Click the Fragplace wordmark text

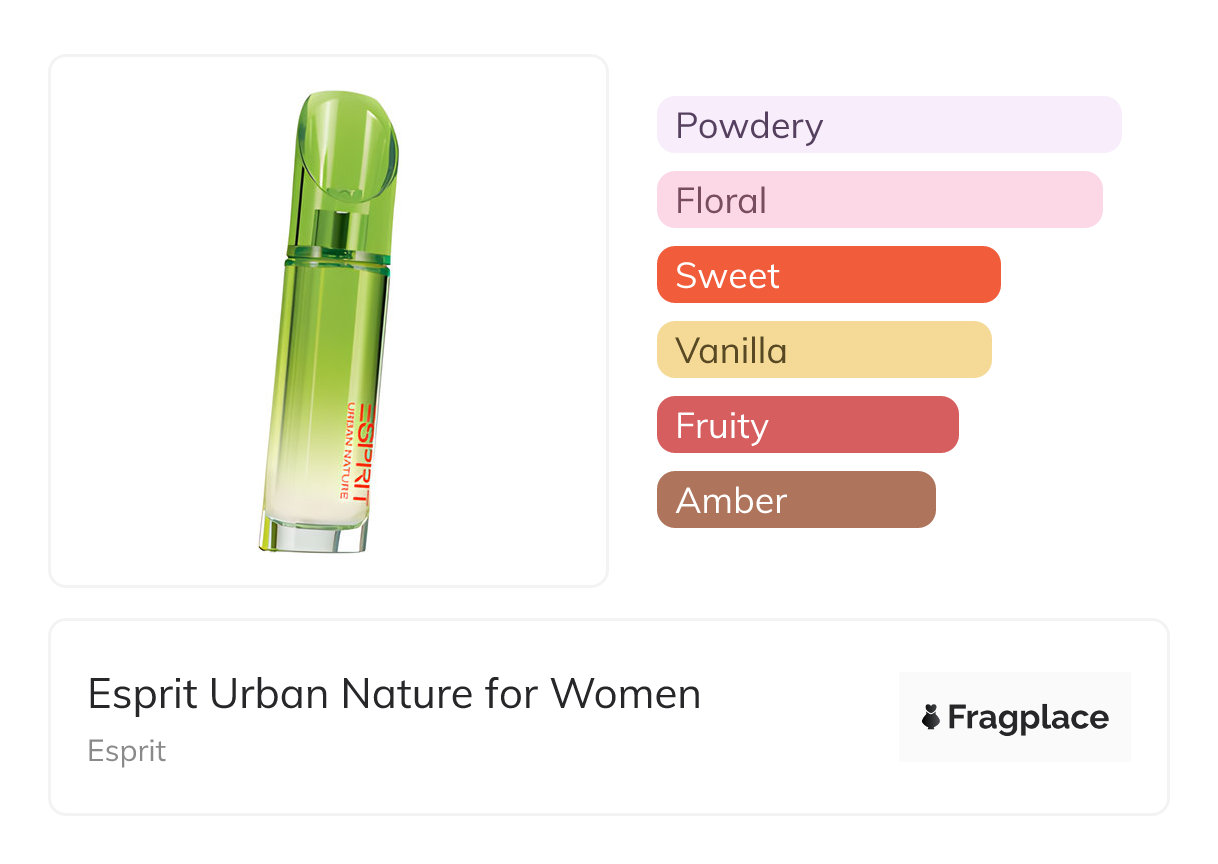click(x=1028, y=718)
